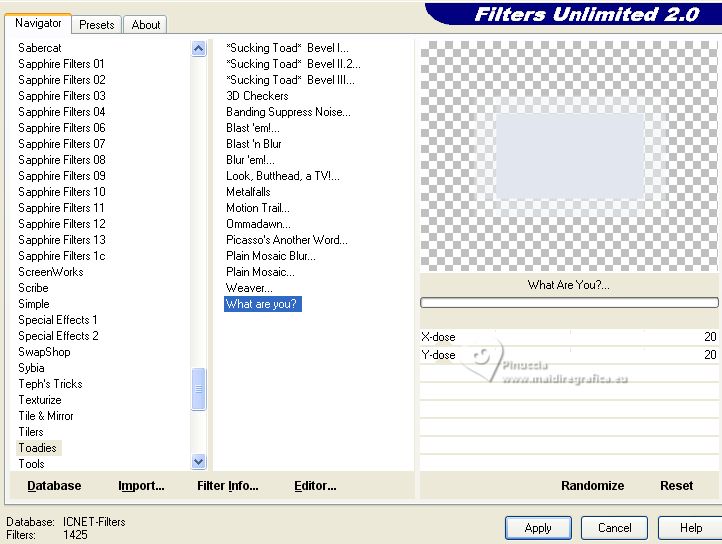Screen dimensions: 722x544
Task: Select Sapphire Filters 07
Action: 62,144
